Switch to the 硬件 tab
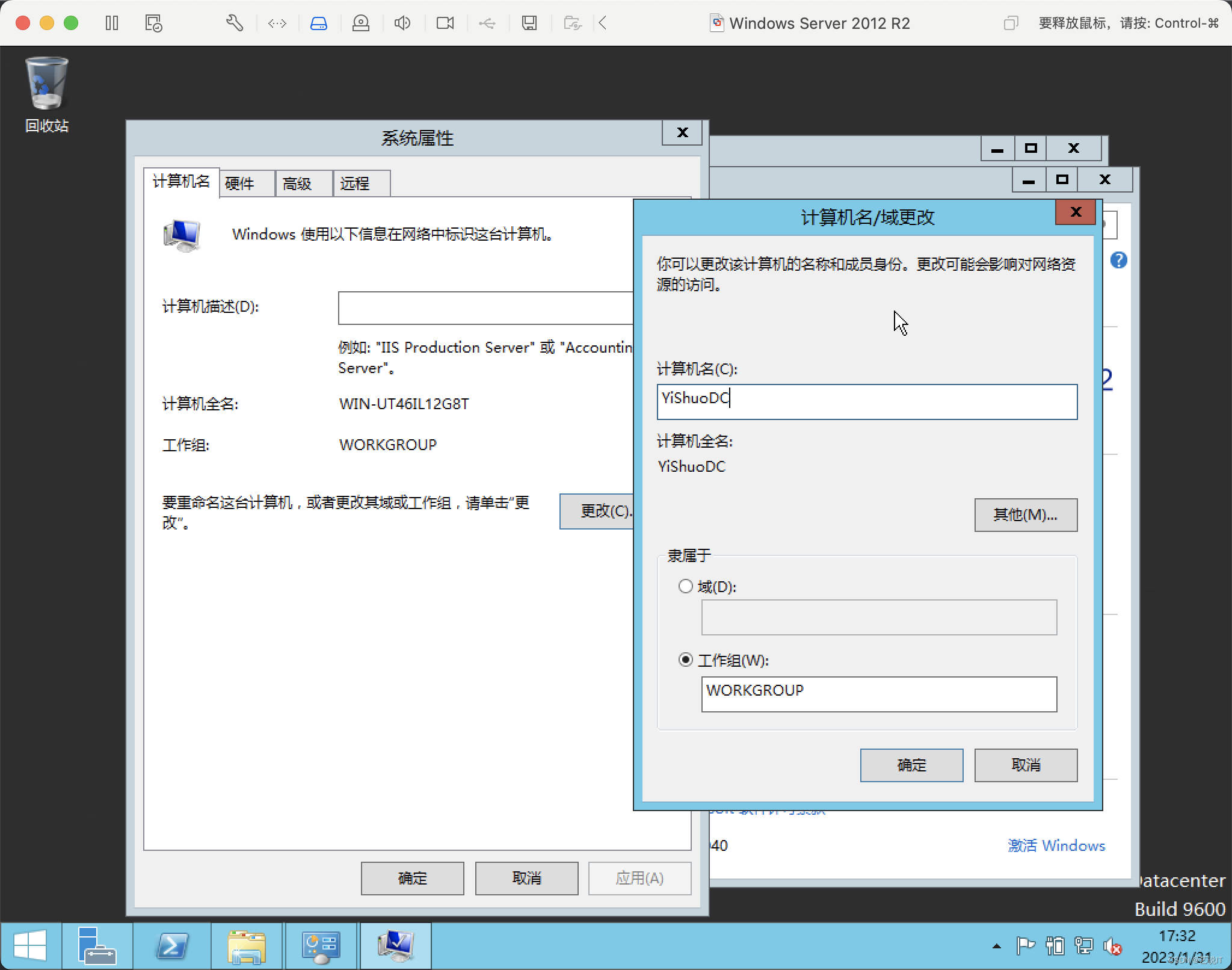The height and width of the screenshot is (970, 1232). pyautogui.click(x=248, y=184)
